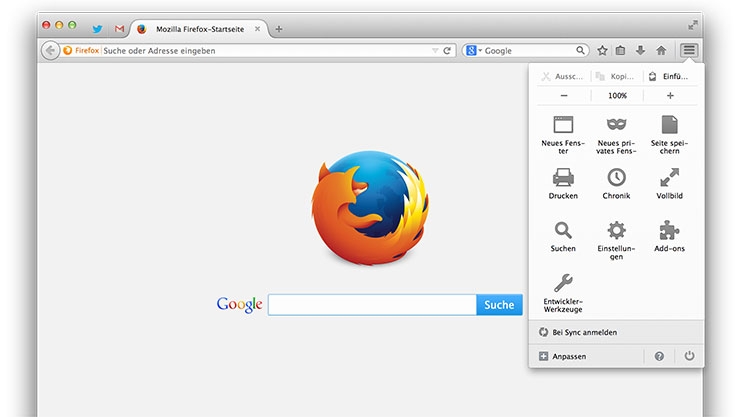Toggle the hamburger menu button
The width and height of the screenshot is (740, 417).
689,50
